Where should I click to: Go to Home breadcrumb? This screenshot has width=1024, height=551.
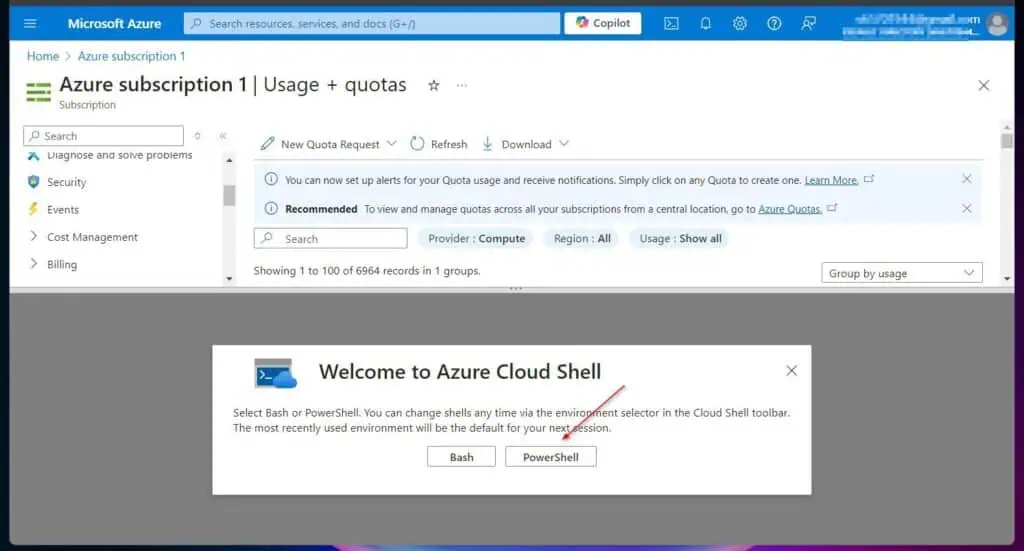pos(42,56)
